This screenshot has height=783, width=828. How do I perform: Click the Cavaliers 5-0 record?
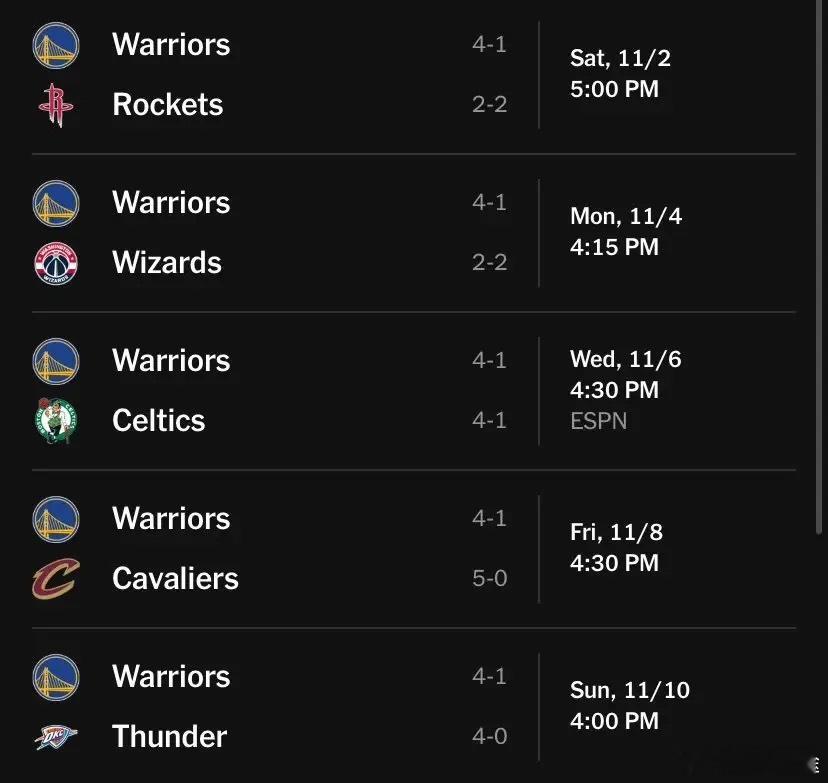490,578
